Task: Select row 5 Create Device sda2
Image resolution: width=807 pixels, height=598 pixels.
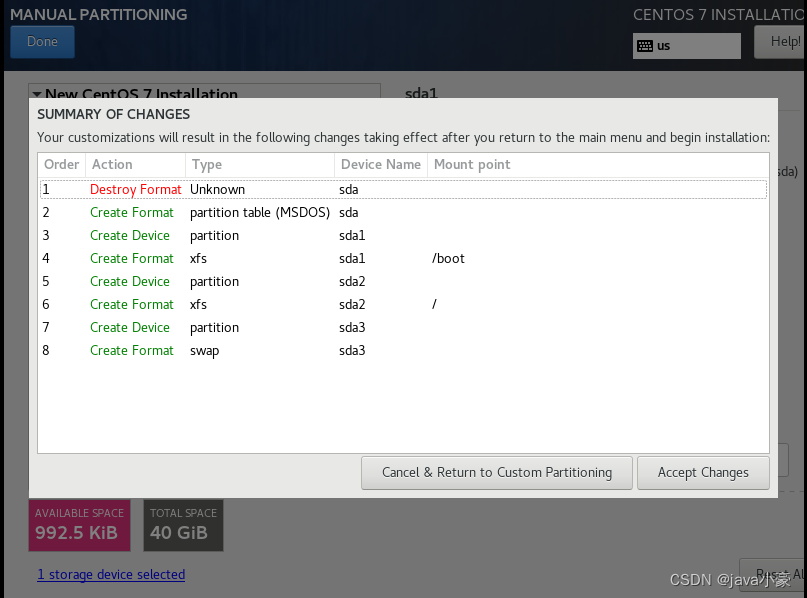Action: click(x=404, y=282)
